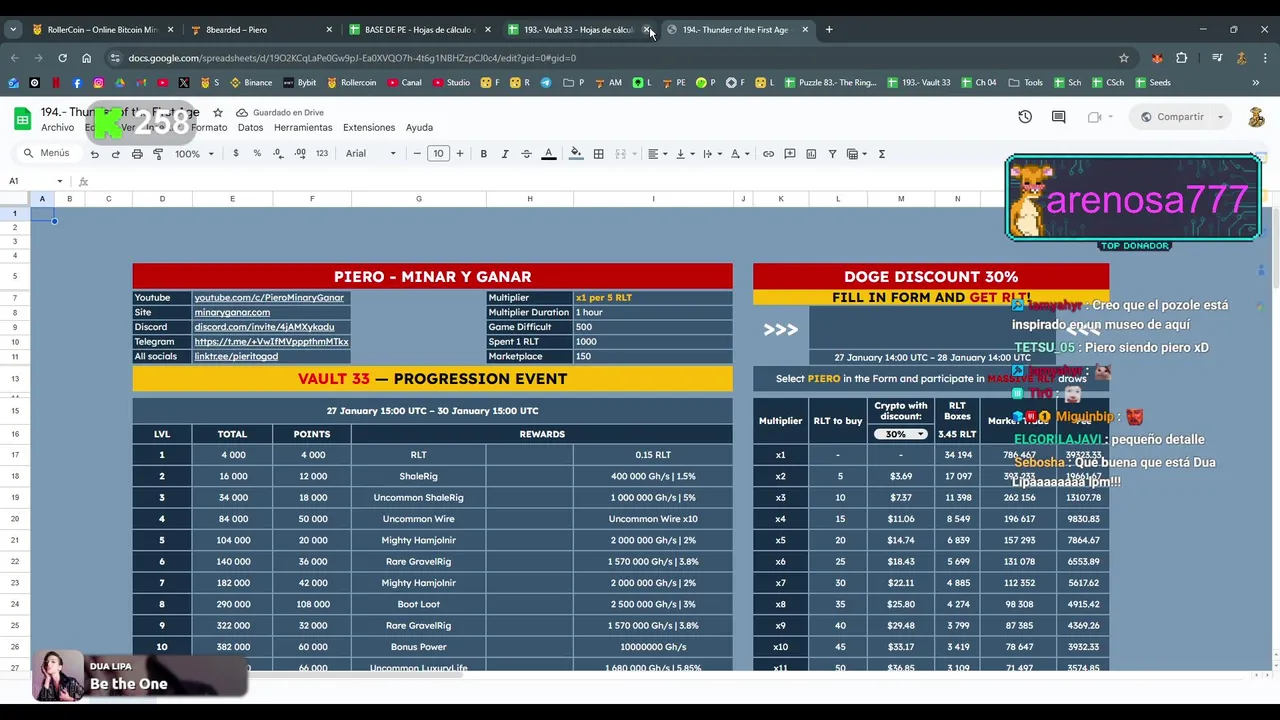Decrease decimal places
1280x720 pixels.
278,154
